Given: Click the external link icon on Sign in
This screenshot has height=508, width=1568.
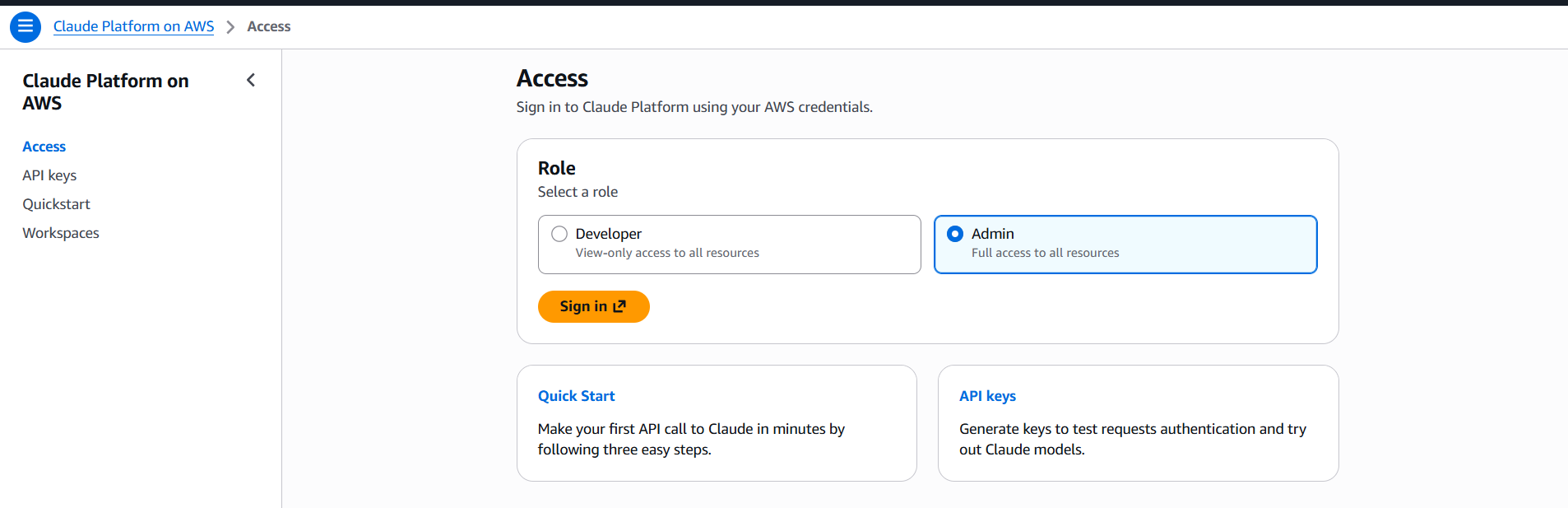Looking at the screenshot, I should tap(619, 306).
